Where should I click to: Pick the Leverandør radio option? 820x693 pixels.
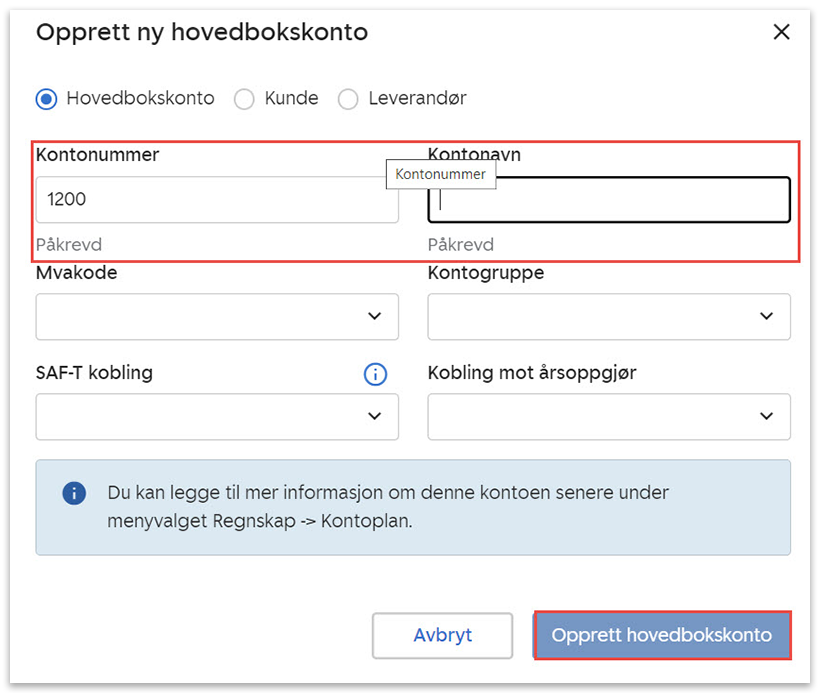348,99
